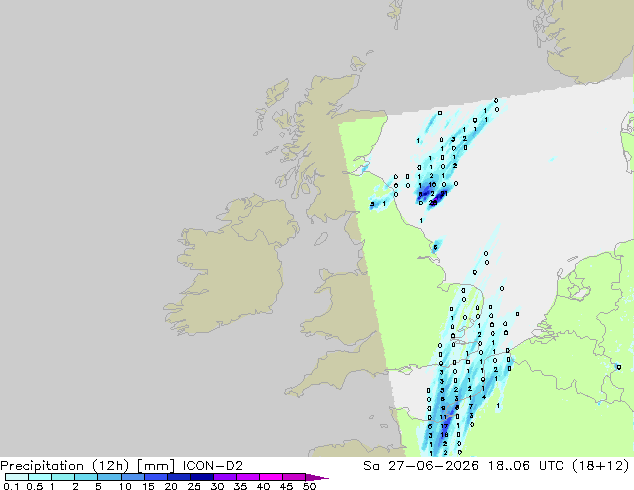Click the legend label '15'

point(148,486)
